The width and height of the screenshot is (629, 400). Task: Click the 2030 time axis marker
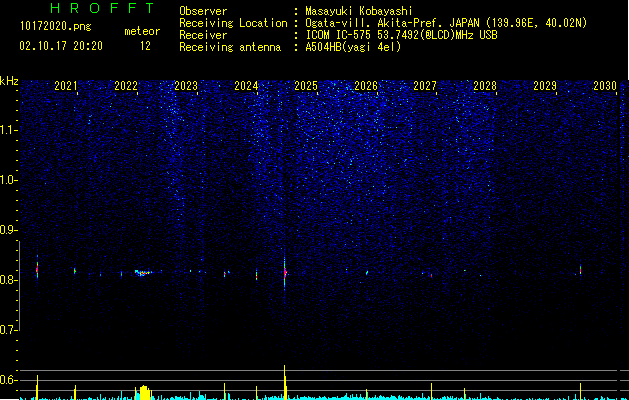[605, 85]
